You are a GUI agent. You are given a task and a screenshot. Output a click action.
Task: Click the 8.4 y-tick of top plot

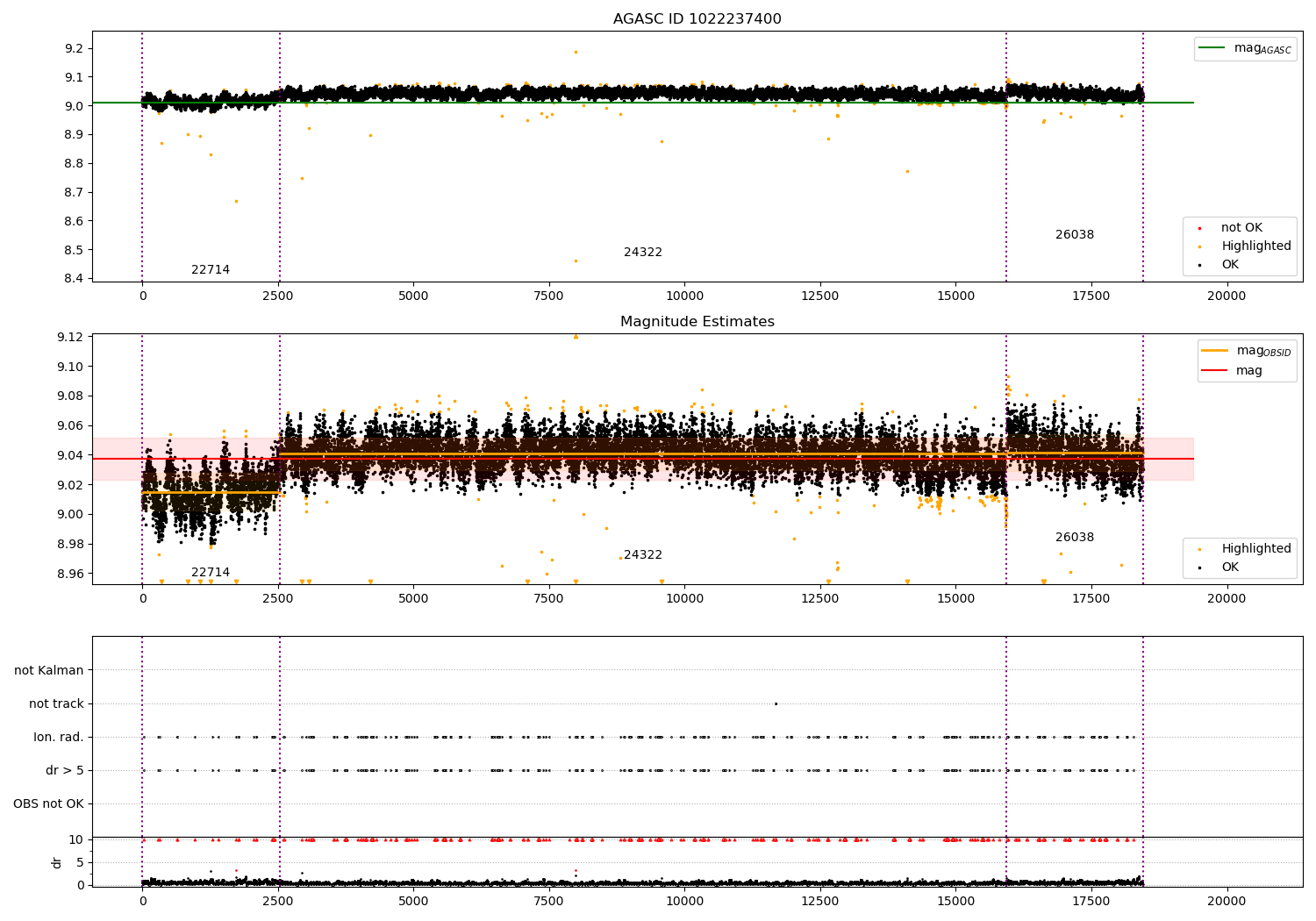75,279
